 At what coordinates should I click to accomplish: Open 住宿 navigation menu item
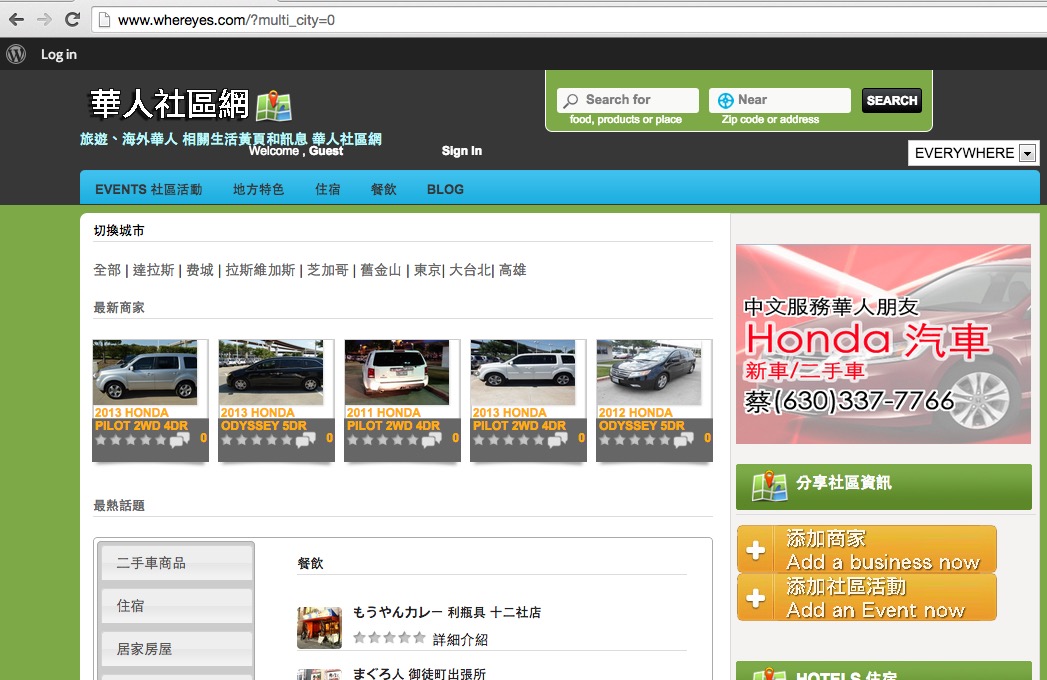(x=328, y=190)
